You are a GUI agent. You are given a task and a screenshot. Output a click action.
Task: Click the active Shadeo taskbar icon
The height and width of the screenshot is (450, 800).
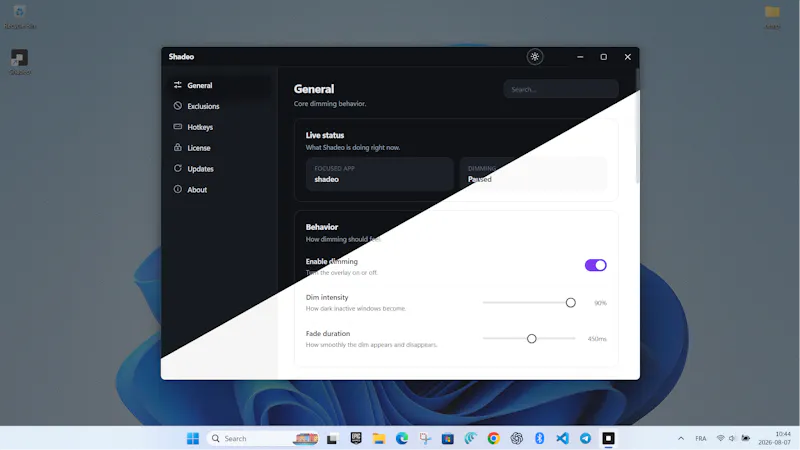(x=608, y=438)
